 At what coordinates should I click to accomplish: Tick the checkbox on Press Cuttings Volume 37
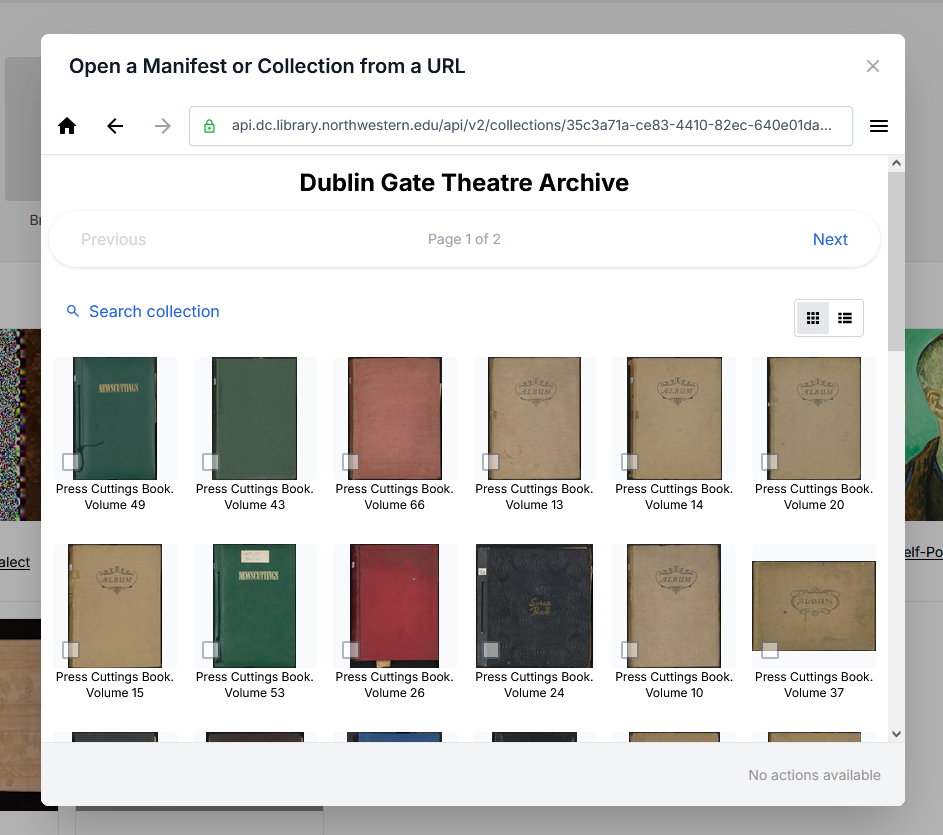click(770, 649)
